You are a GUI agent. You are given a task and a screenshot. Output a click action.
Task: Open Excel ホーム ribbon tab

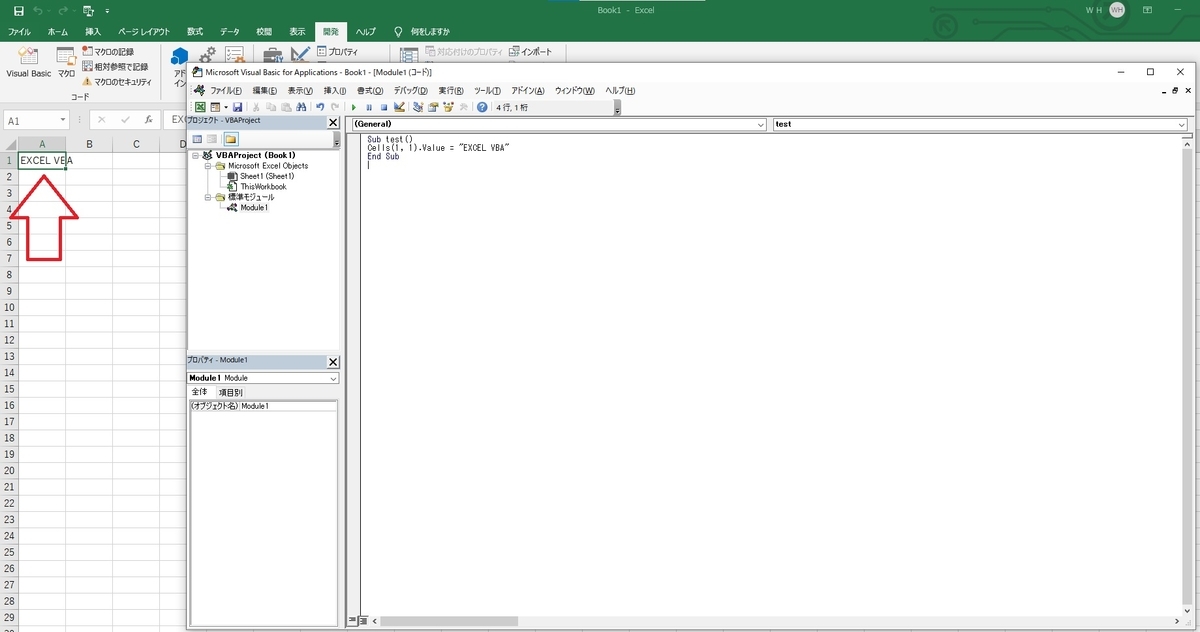pyautogui.click(x=58, y=32)
